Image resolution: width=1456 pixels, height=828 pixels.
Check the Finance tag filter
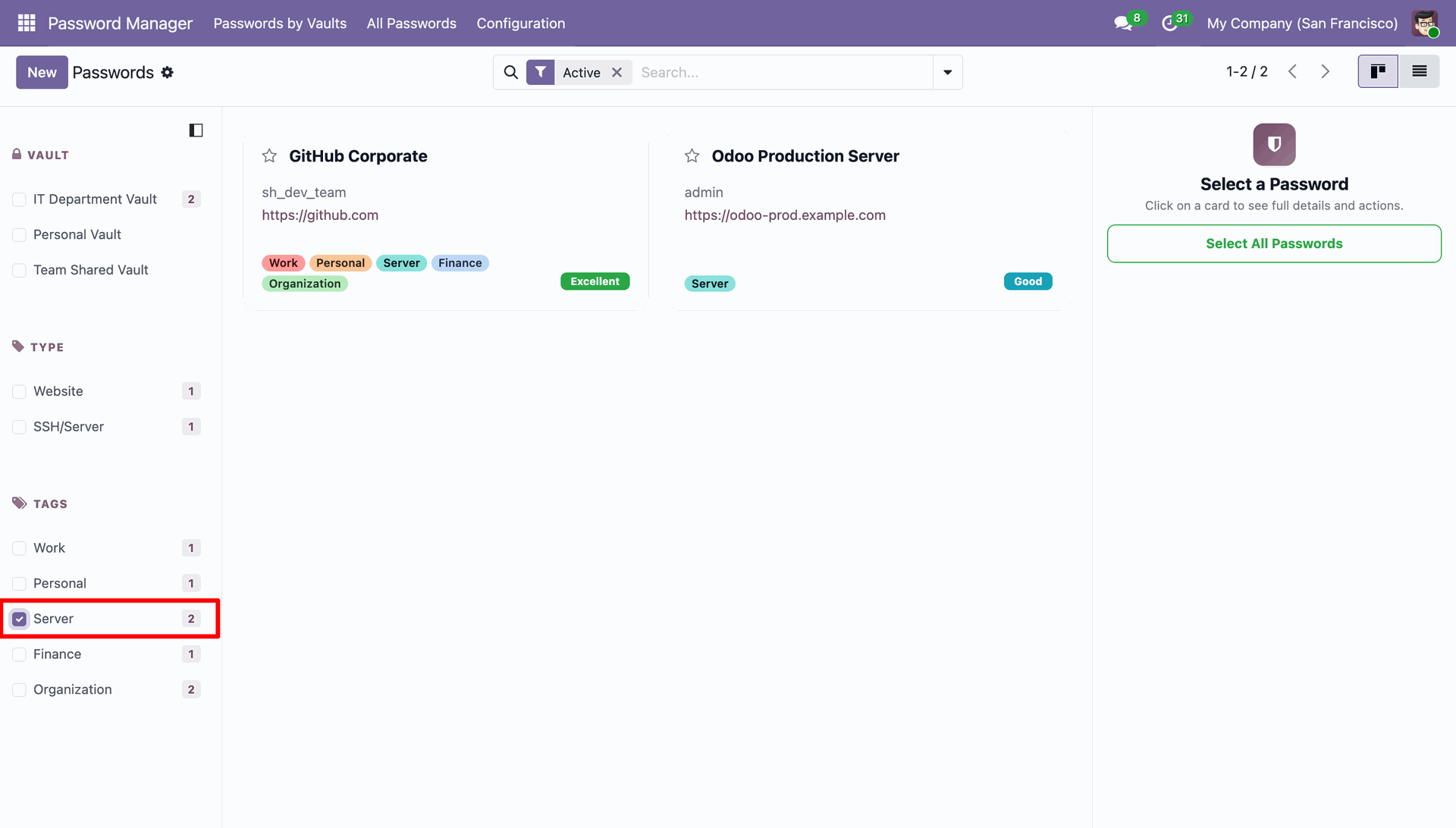(x=20, y=654)
